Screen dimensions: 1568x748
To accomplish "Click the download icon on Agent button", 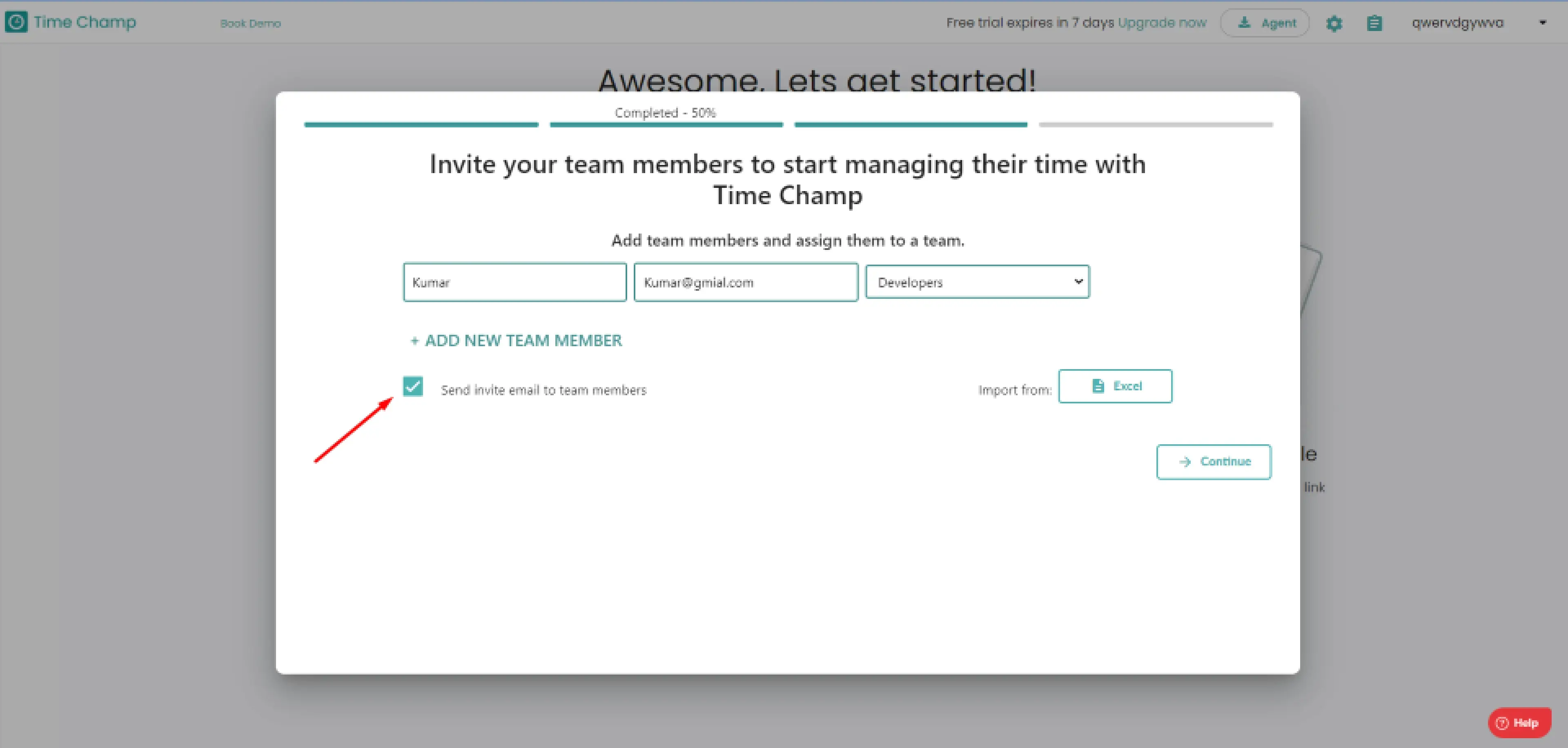I will click(1244, 23).
